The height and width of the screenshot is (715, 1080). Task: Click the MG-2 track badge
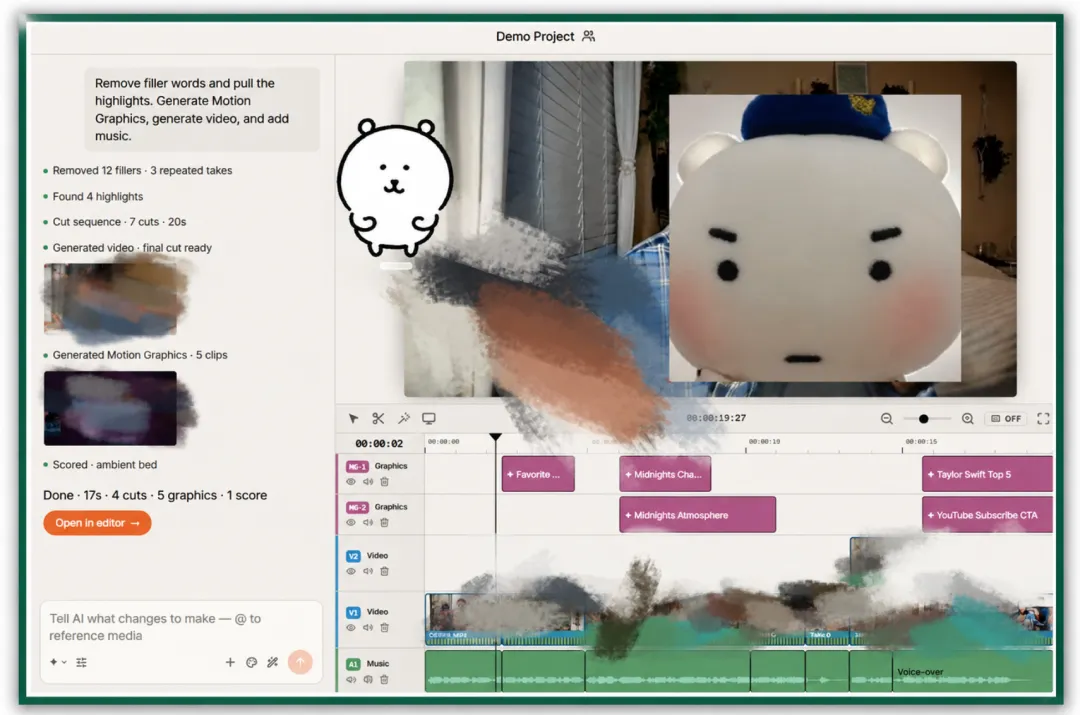[x=357, y=507]
